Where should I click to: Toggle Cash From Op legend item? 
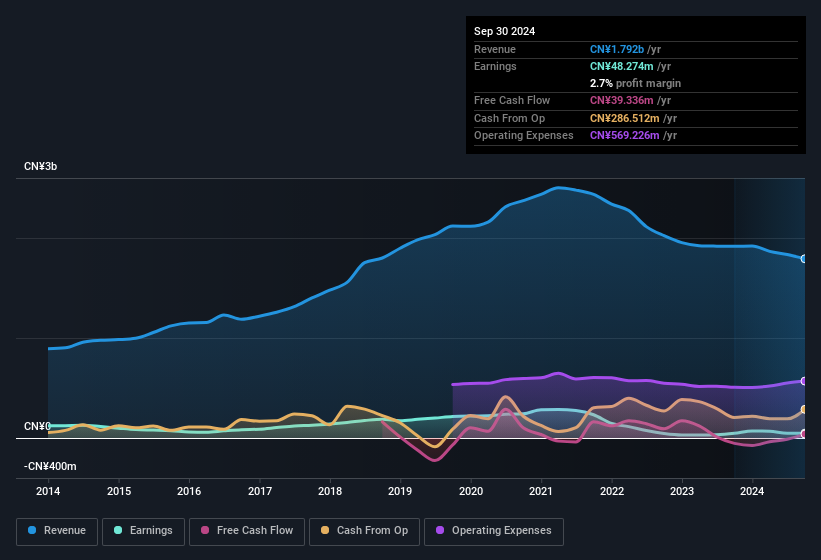click(x=364, y=531)
